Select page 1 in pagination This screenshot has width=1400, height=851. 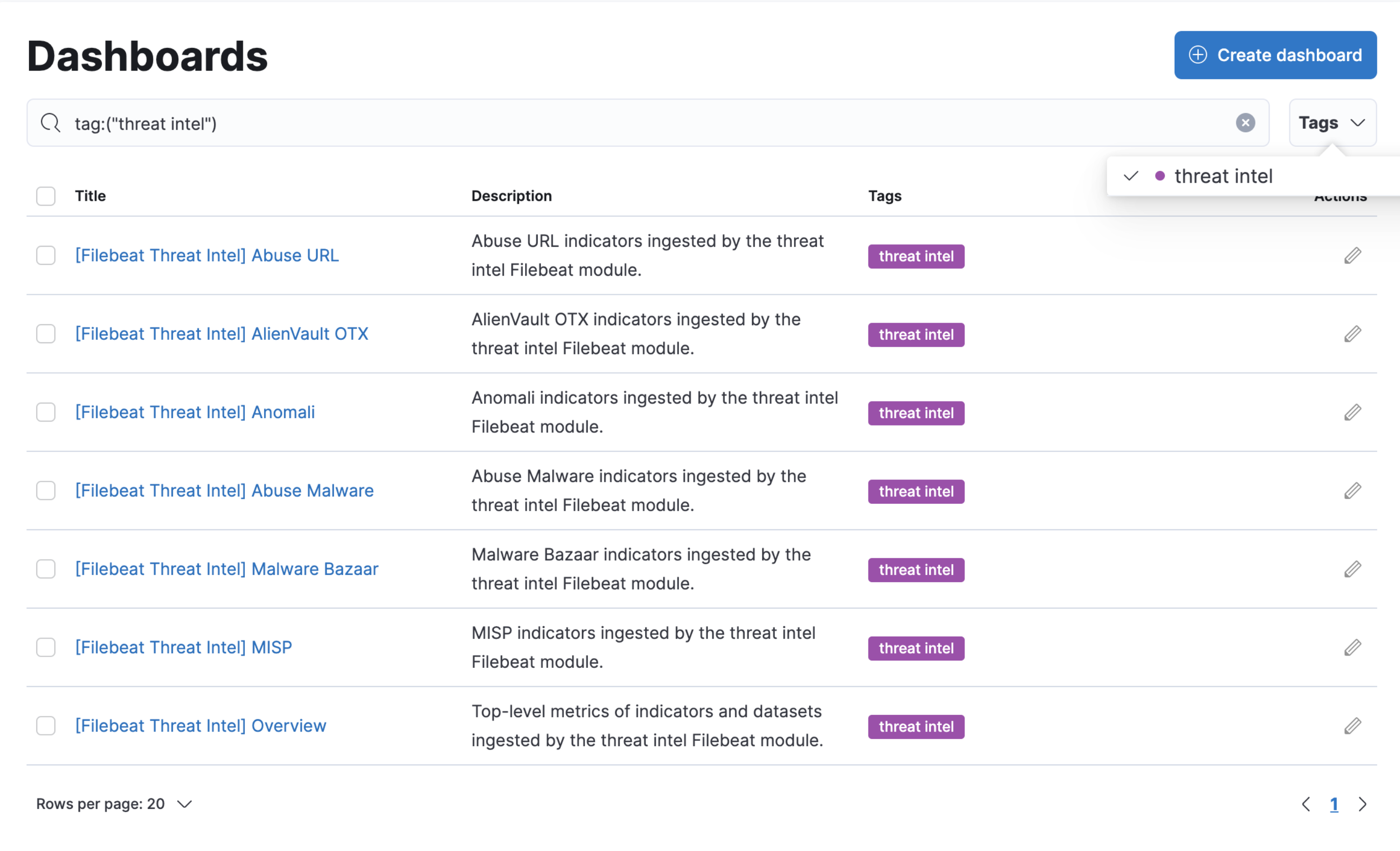(x=1334, y=804)
